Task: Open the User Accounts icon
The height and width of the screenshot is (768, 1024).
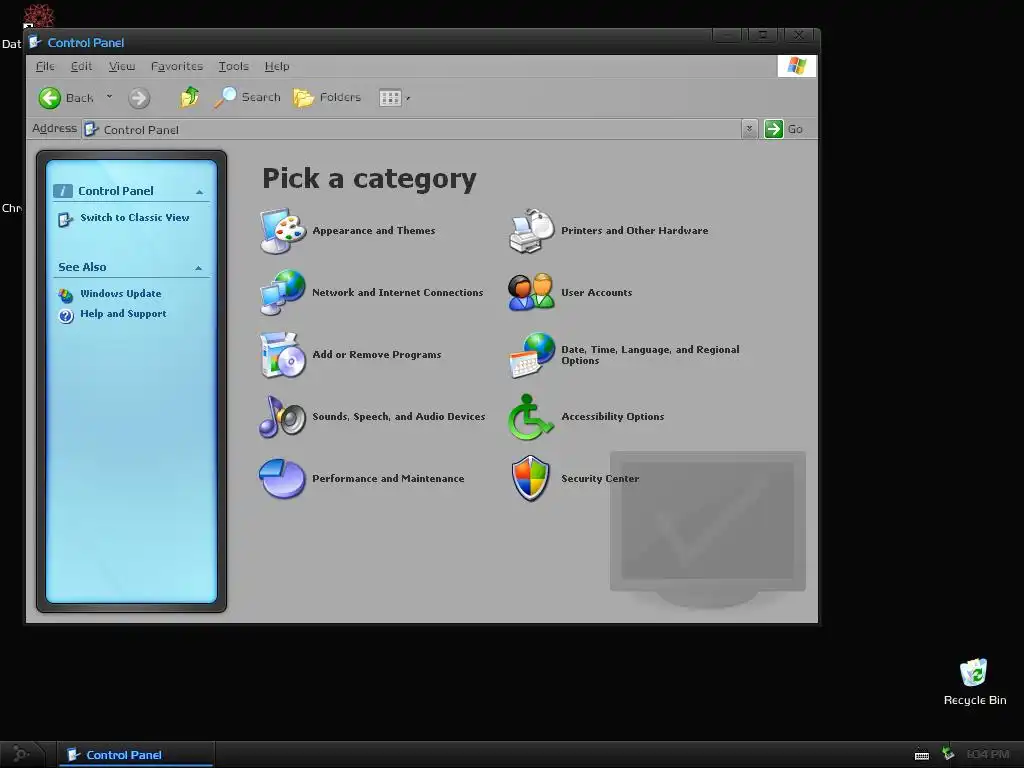Action: coord(532,293)
